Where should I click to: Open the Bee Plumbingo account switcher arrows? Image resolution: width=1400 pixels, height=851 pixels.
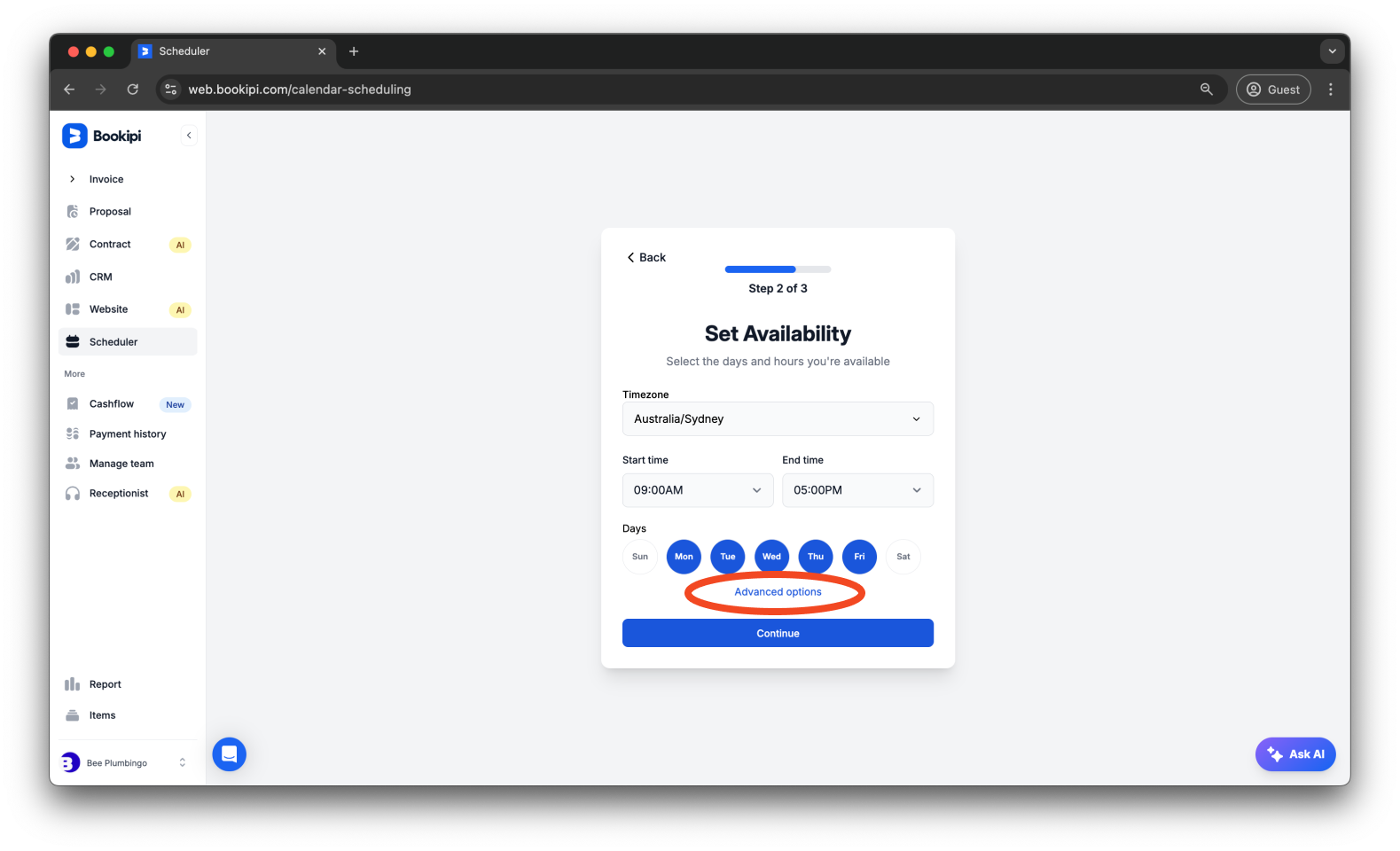click(x=183, y=762)
